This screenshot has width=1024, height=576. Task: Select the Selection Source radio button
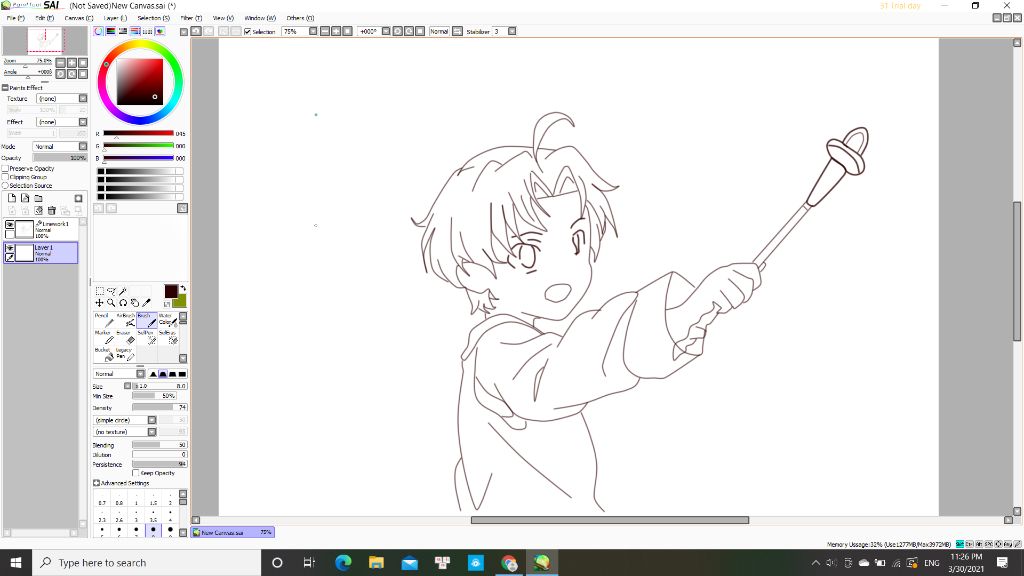(5, 185)
